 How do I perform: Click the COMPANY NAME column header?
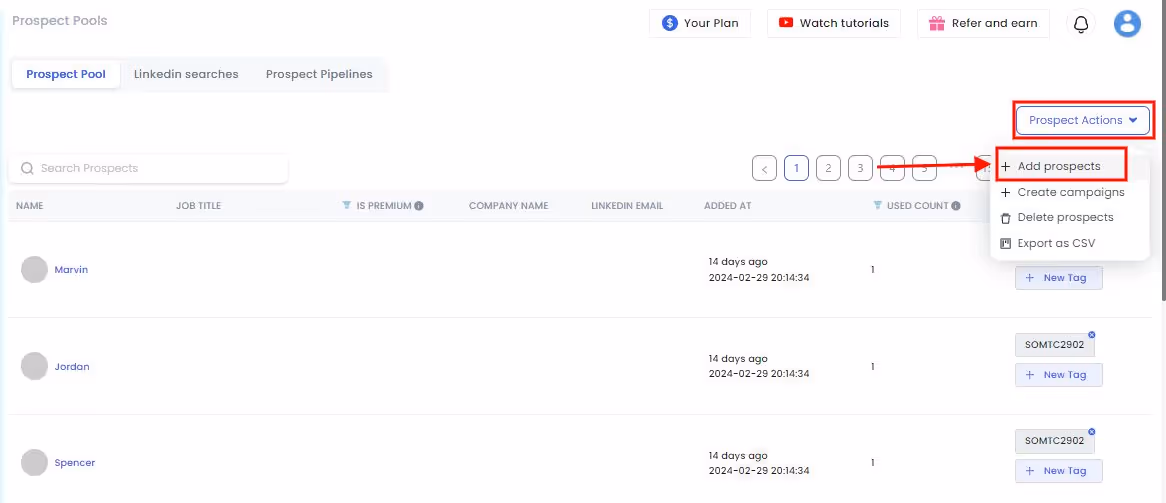click(509, 205)
